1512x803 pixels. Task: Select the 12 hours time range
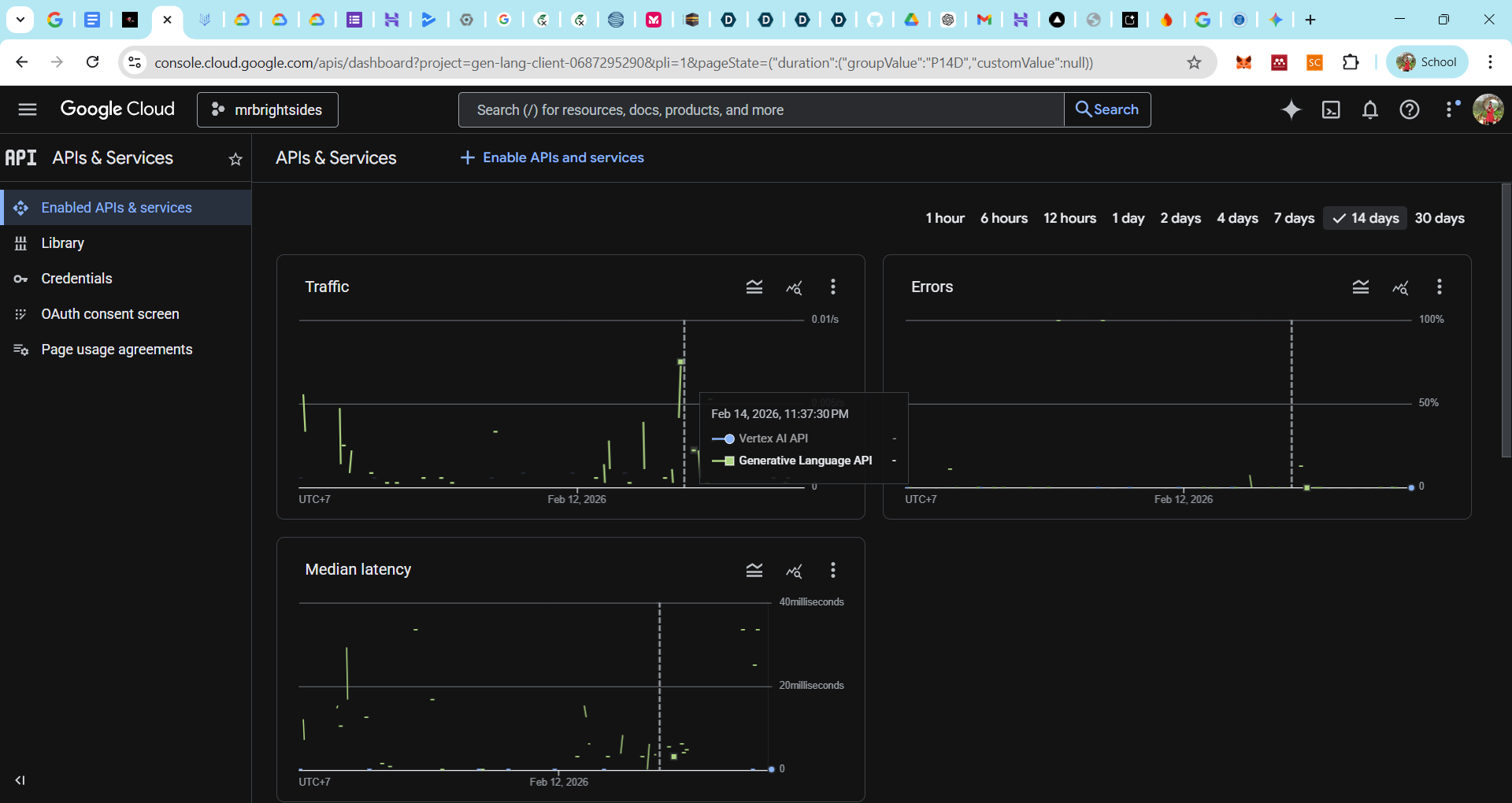pyautogui.click(x=1070, y=218)
